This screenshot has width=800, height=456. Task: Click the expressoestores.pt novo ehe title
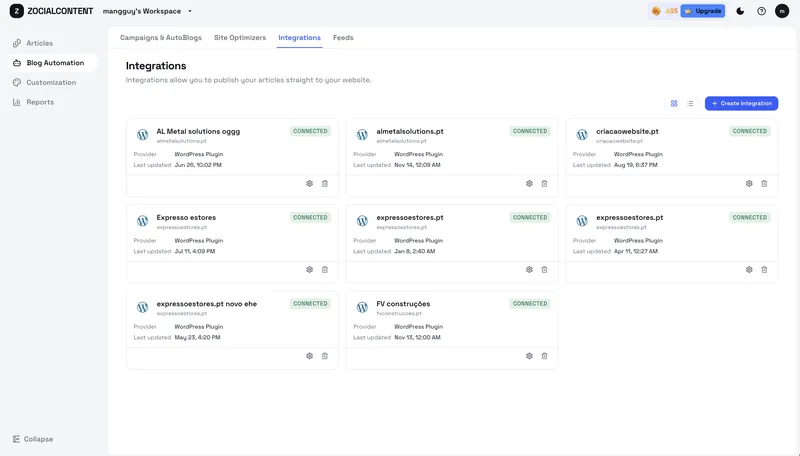click(207, 304)
